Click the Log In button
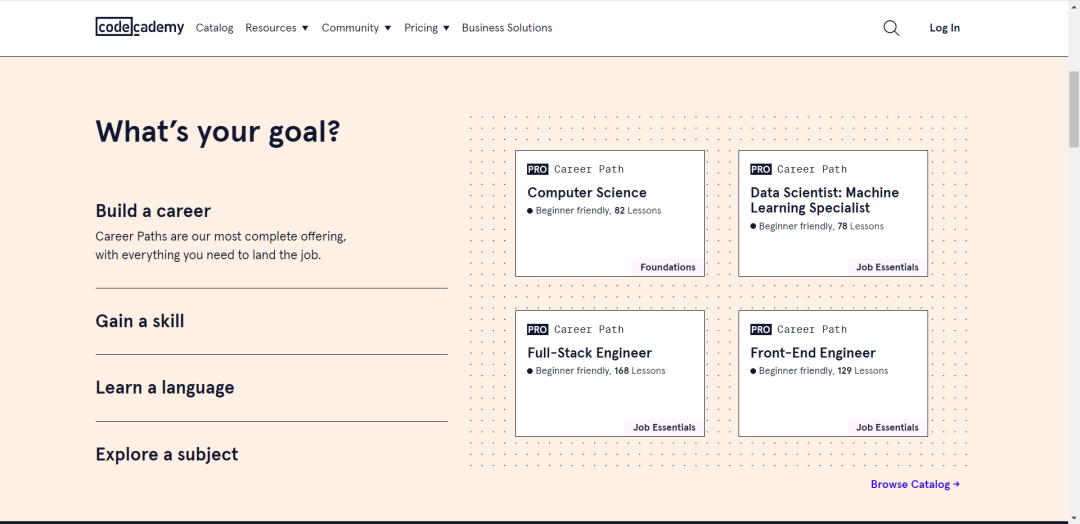Viewport: 1080px width, 524px height. pyautogui.click(x=944, y=28)
